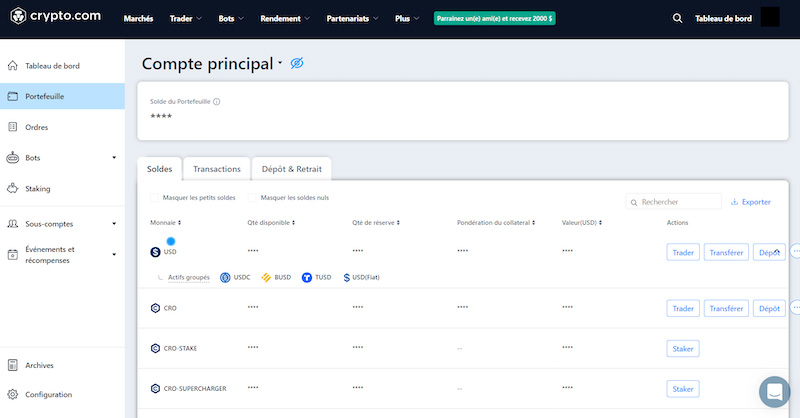The width and height of the screenshot is (800, 418).
Task: Click Staker button for CRO-SUPERCHARGER
Action: [683, 389]
